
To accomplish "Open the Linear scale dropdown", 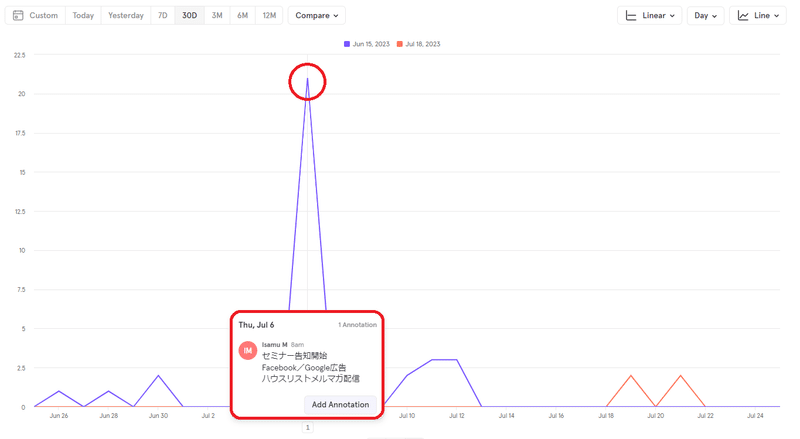I will pyautogui.click(x=649, y=15).
